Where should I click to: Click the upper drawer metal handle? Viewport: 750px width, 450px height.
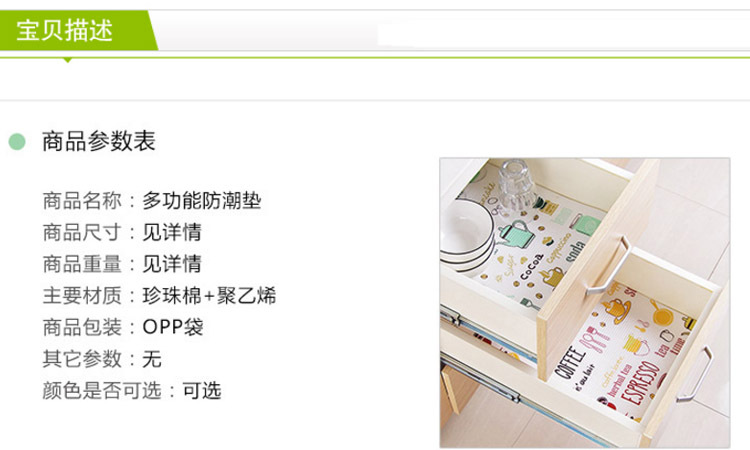click(x=609, y=265)
